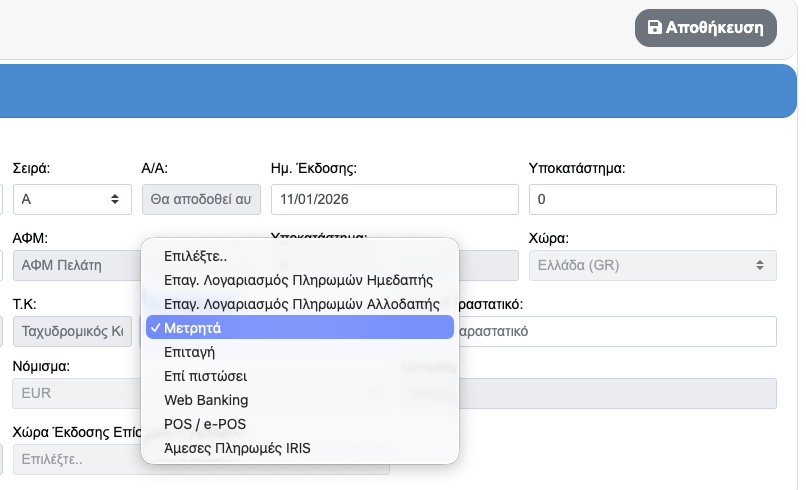Pick Άμεσες Πληρωμές IRIS option
Viewport: 806px width, 490px height.
(300, 448)
